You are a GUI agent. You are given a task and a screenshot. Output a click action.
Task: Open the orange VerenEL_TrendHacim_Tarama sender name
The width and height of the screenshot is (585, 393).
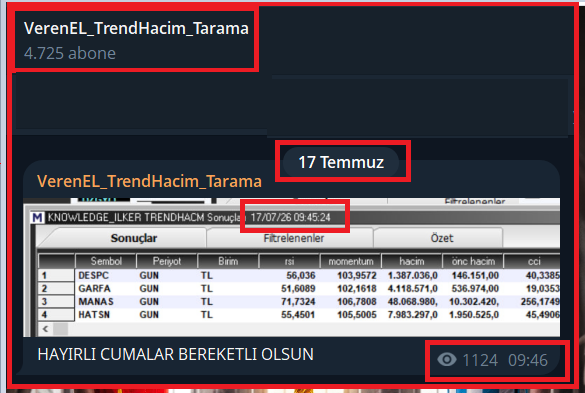pos(149,181)
